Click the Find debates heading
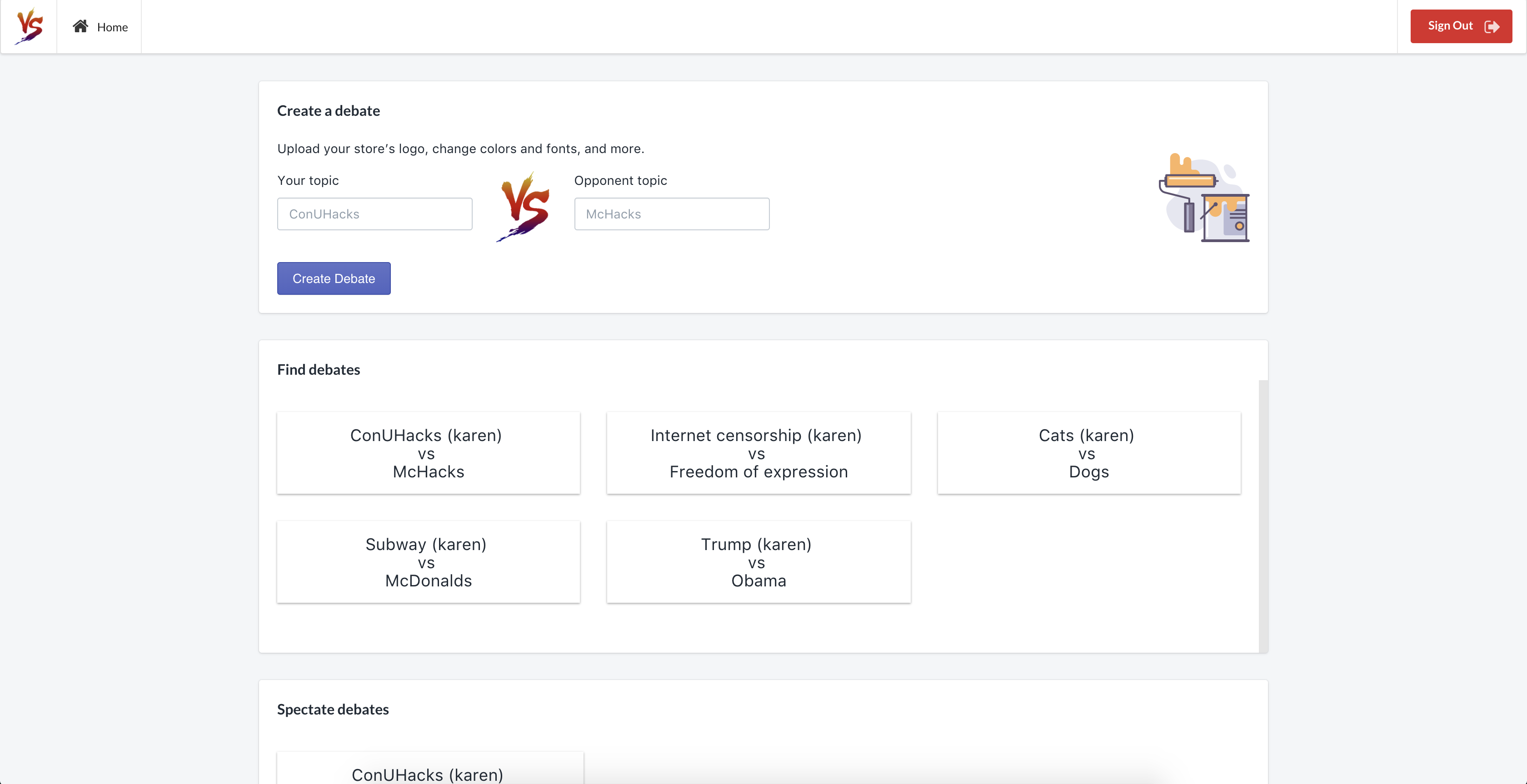 tap(318, 369)
